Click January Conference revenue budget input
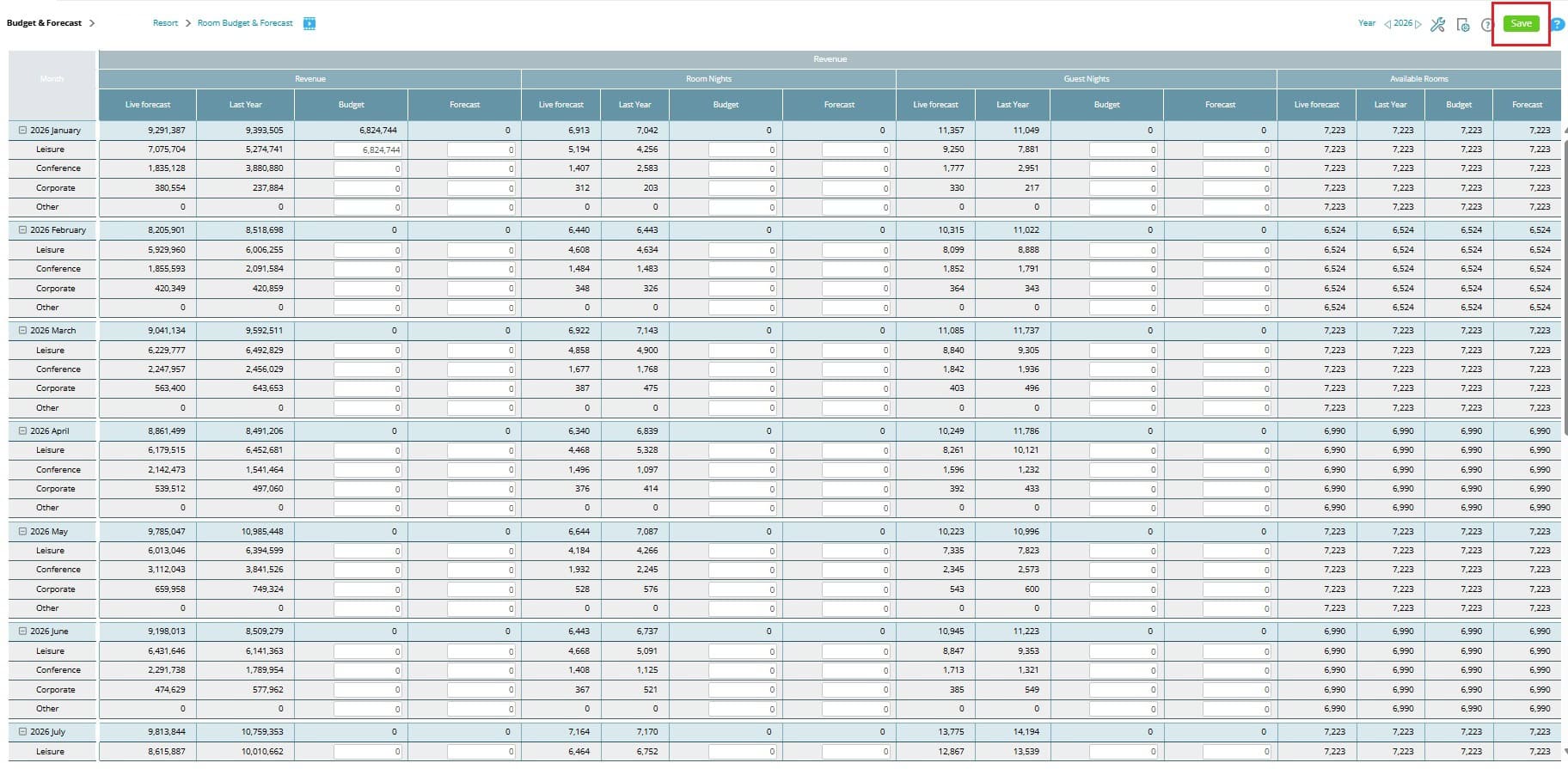 368,168
